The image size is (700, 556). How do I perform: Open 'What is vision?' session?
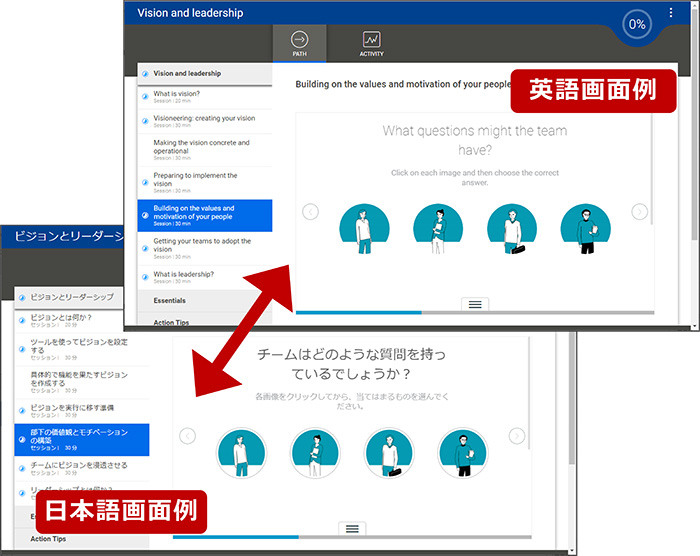205,97
